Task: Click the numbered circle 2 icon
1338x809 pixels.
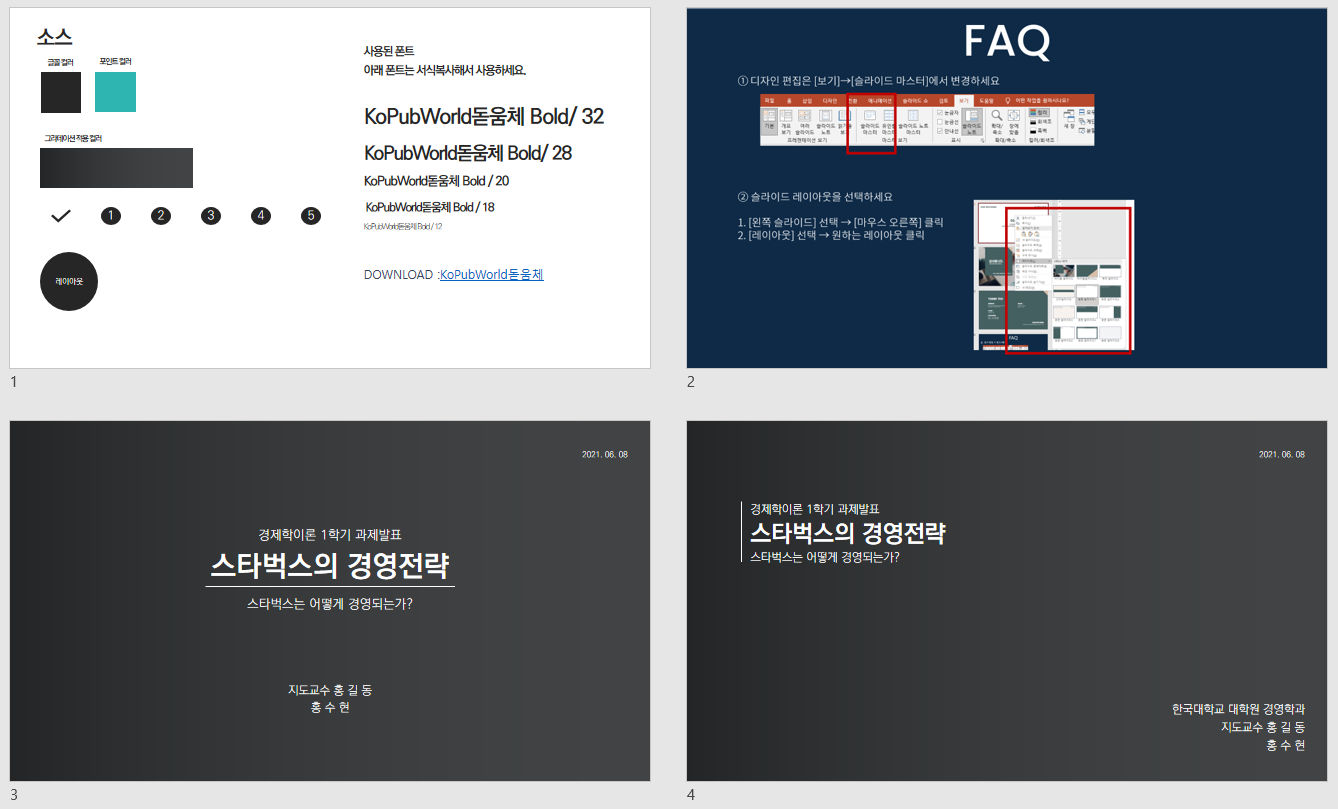Action: 161,215
